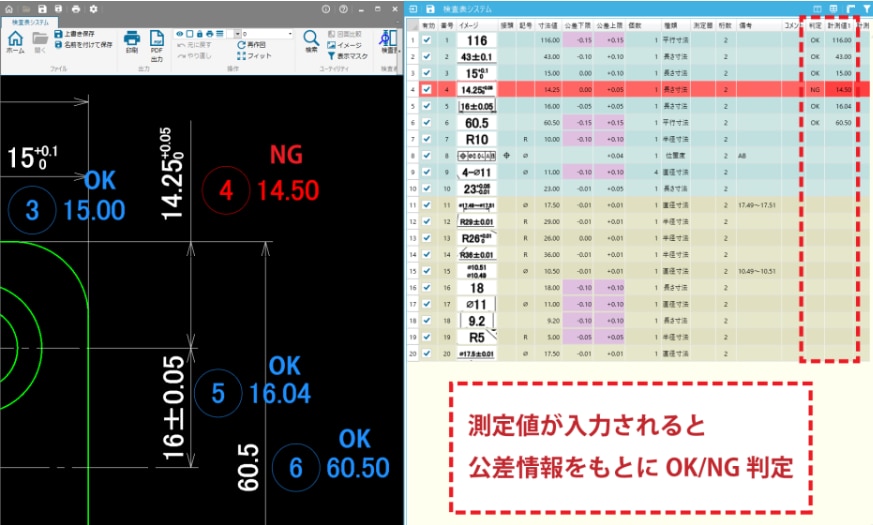Click the info circle icon in title bar
The height and width of the screenshot is (525, 873).
click(326, 9)
